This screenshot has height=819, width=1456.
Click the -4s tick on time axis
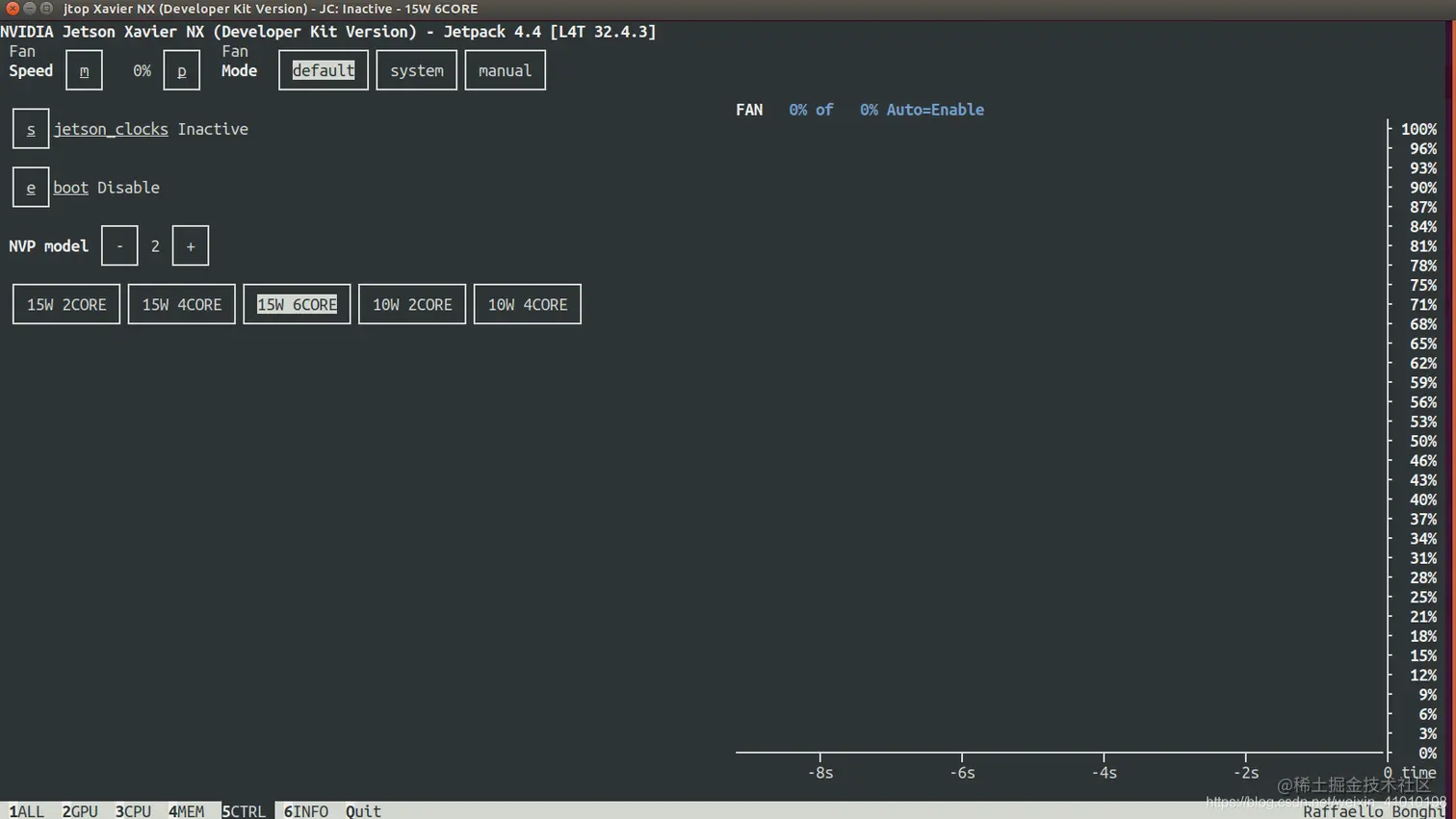(x=1104, y=772)
